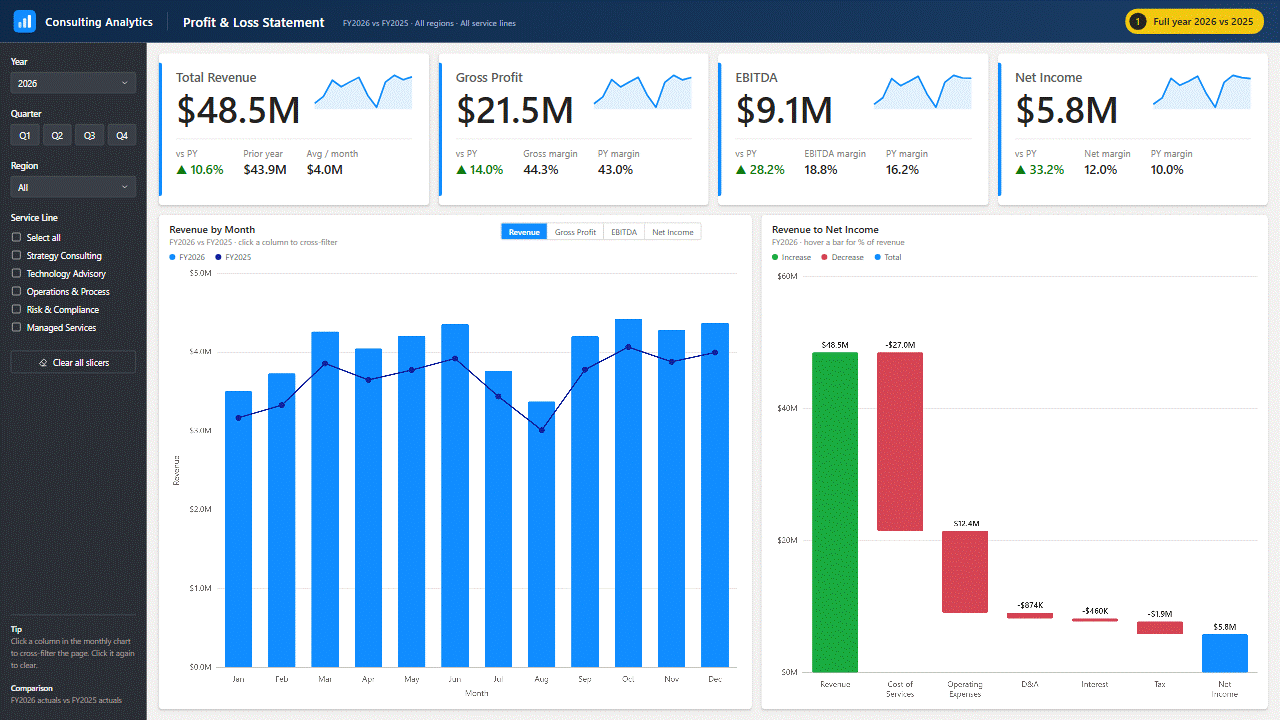Click the FY2026 legend color dot
This screenshot has width=1280, height=720.
[173, 257]
